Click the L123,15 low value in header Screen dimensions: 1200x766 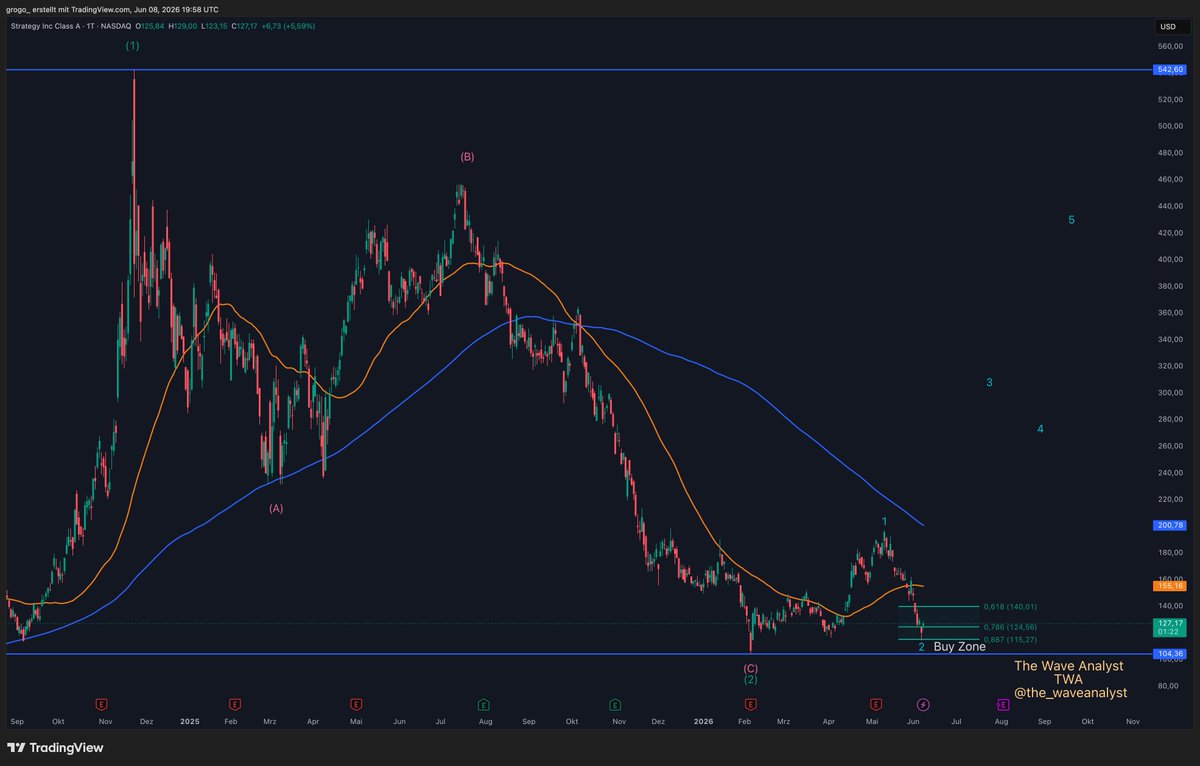(213, 26)
